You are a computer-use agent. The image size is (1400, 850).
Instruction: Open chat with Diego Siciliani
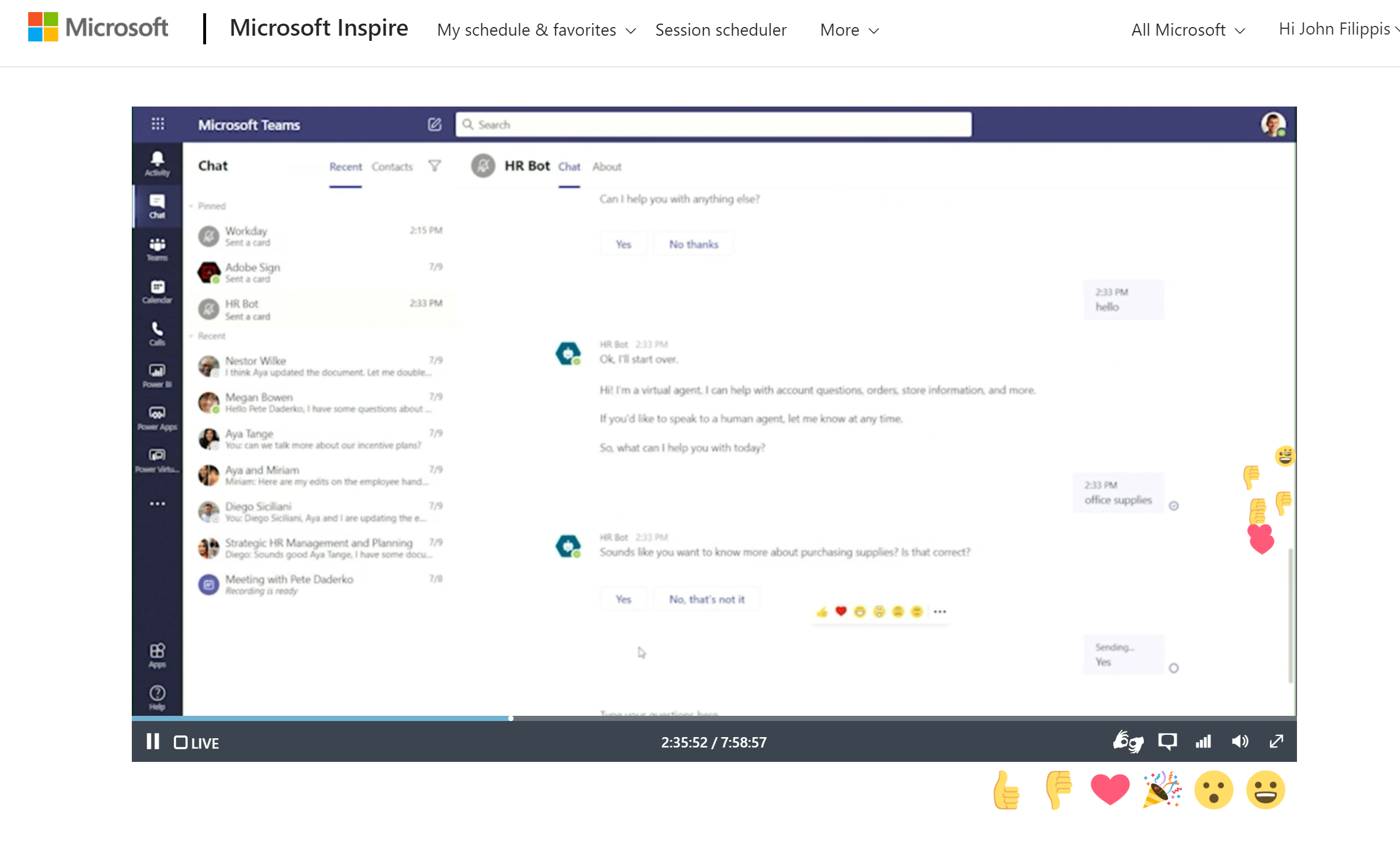[320, 511]
